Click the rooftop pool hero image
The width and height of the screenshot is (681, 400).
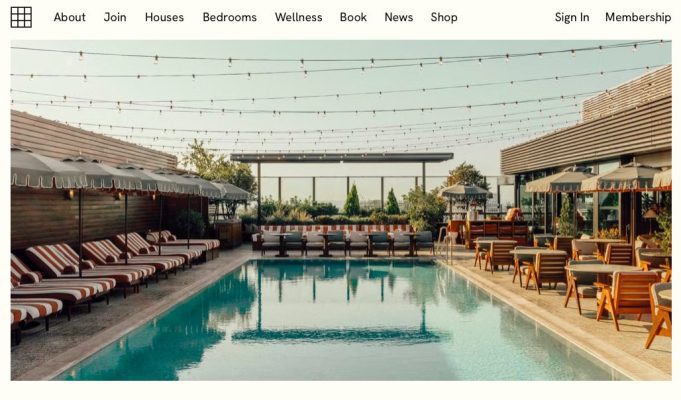341,210
